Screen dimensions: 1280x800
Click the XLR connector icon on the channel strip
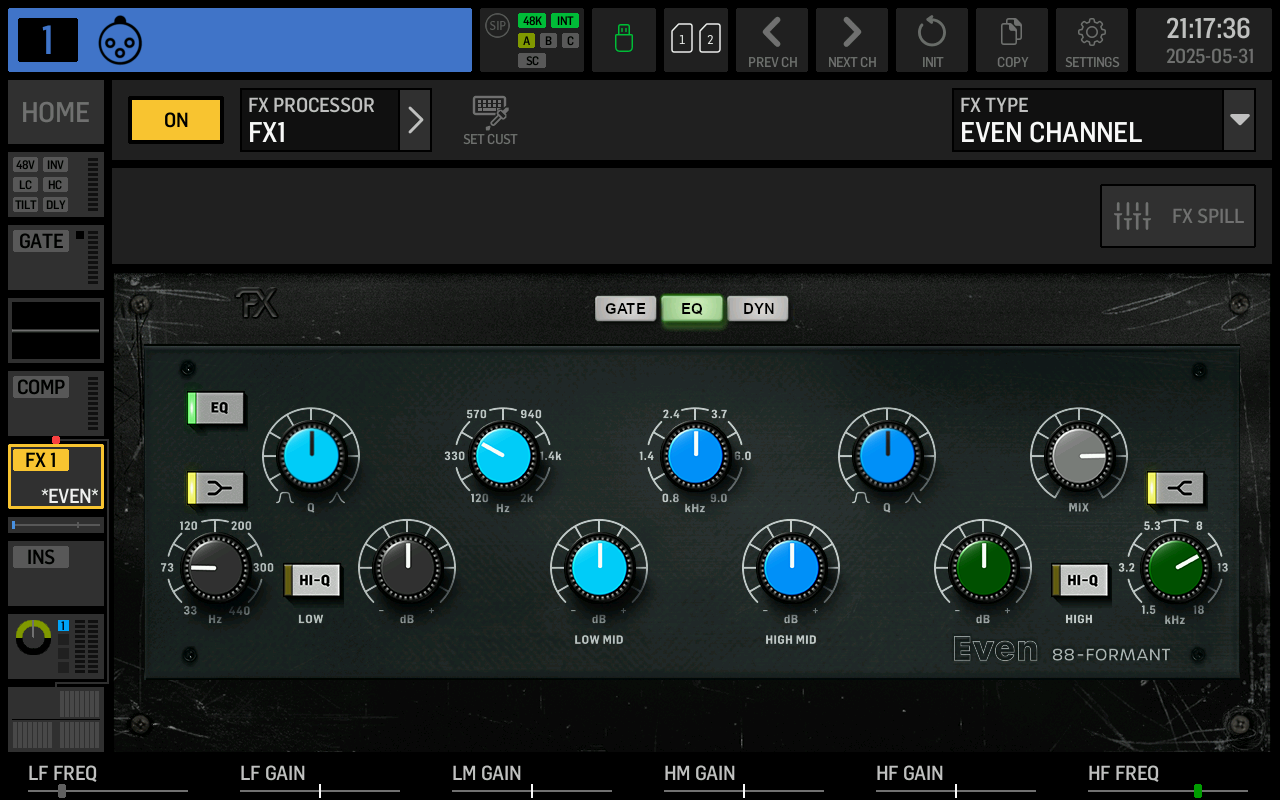pos(120,41)
